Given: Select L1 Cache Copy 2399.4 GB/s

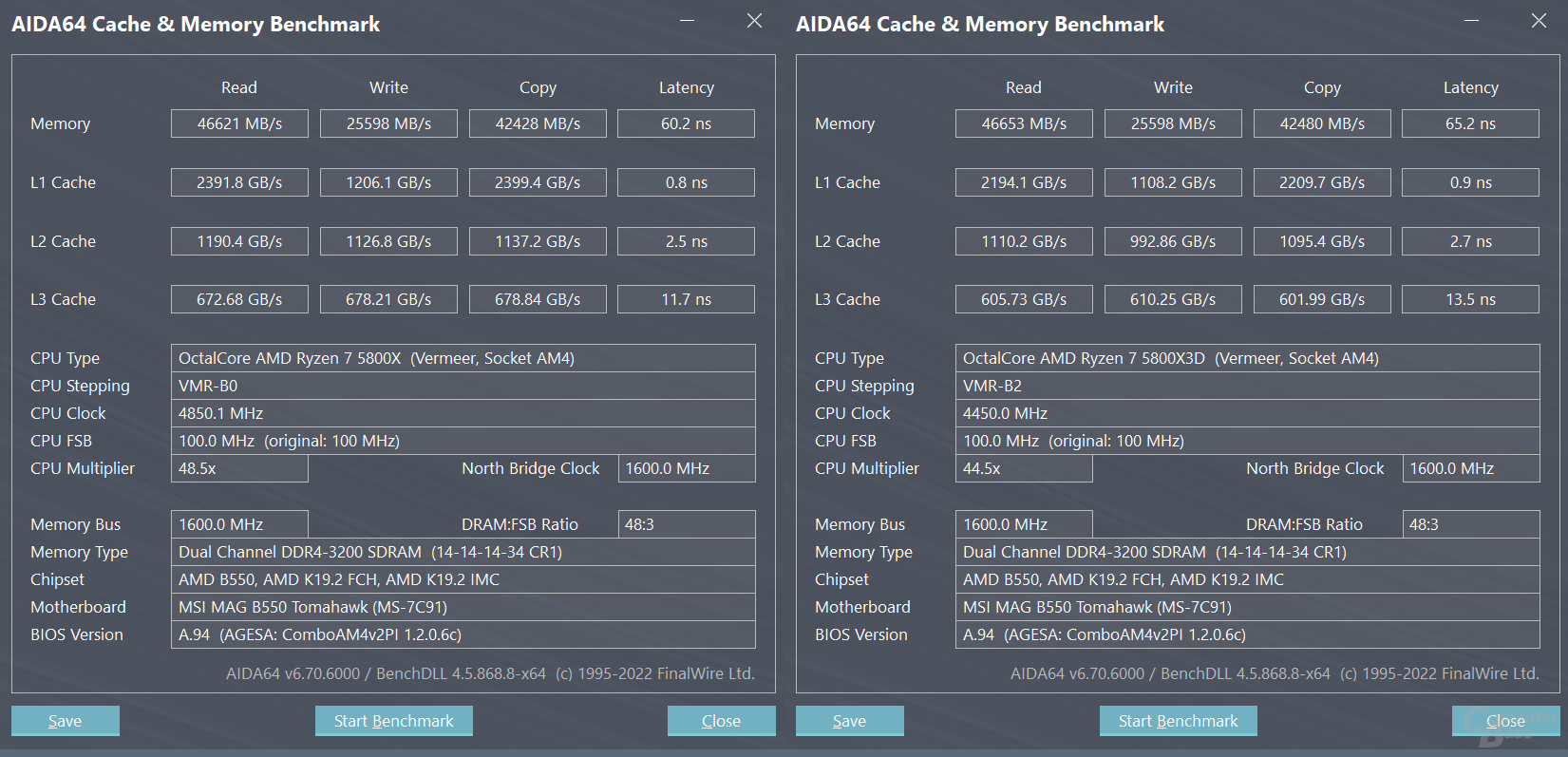Looking at the screenshot, I should (x=538, y=182).
